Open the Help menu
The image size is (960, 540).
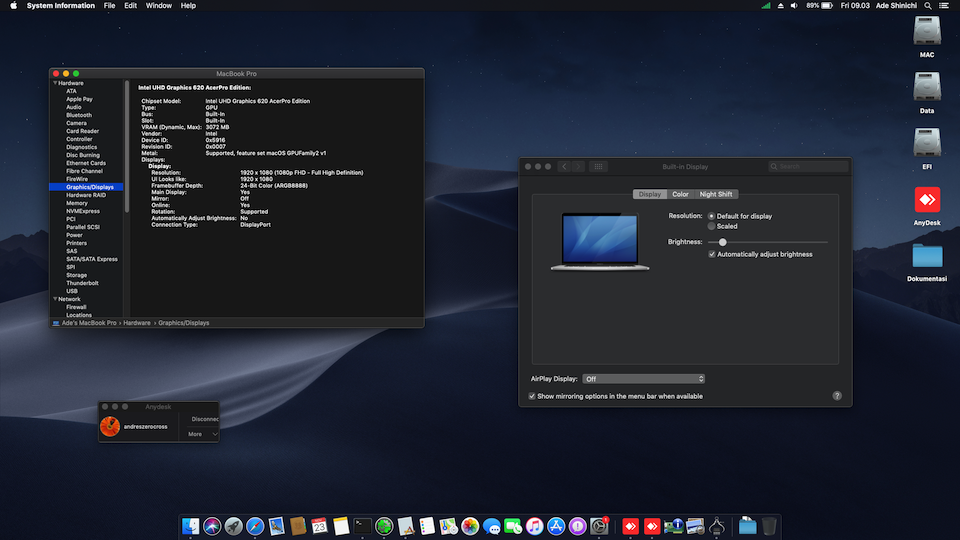pos(189,6)
